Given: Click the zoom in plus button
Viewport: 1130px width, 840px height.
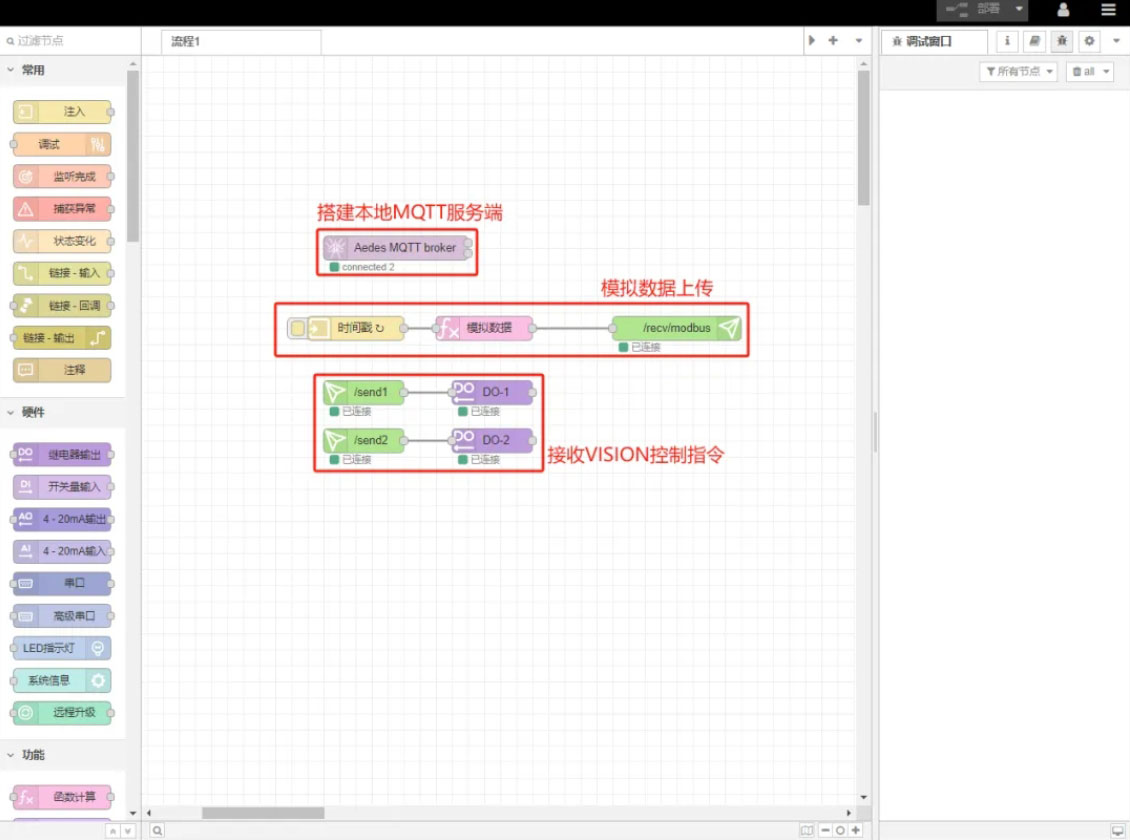Looking at the screenshot, I should (x=855, y=830).
